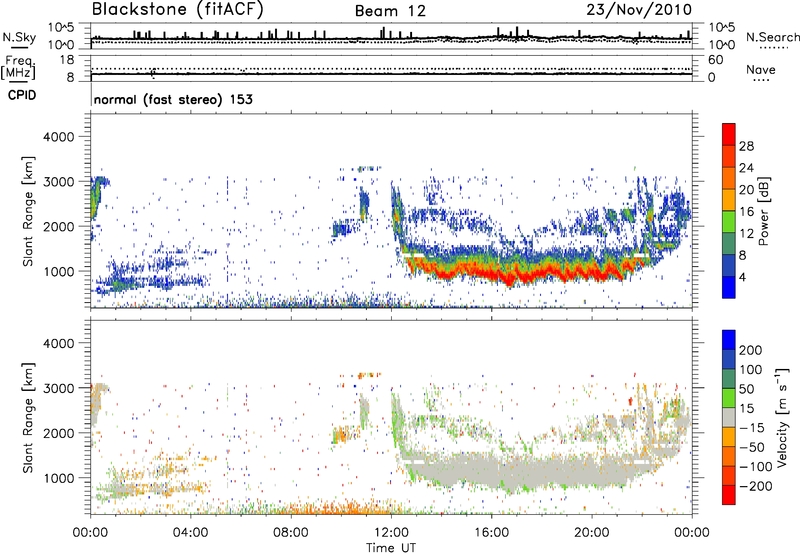
Task: Click the '60' Nave axis value
Action: click(715, 60)
